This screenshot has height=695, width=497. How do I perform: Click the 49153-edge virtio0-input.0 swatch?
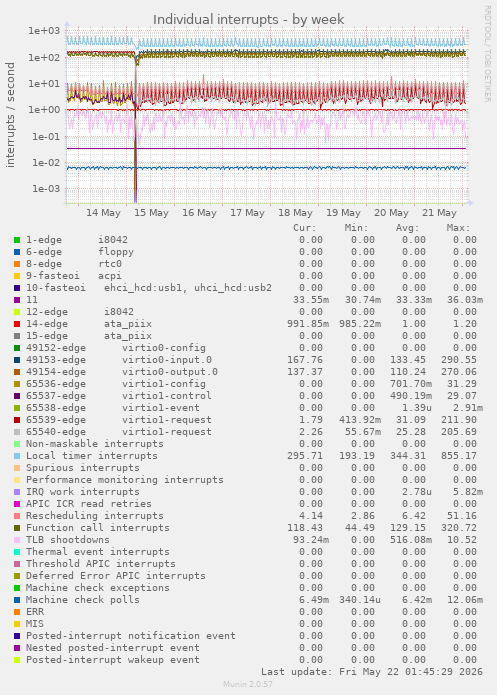click(17, 360)
